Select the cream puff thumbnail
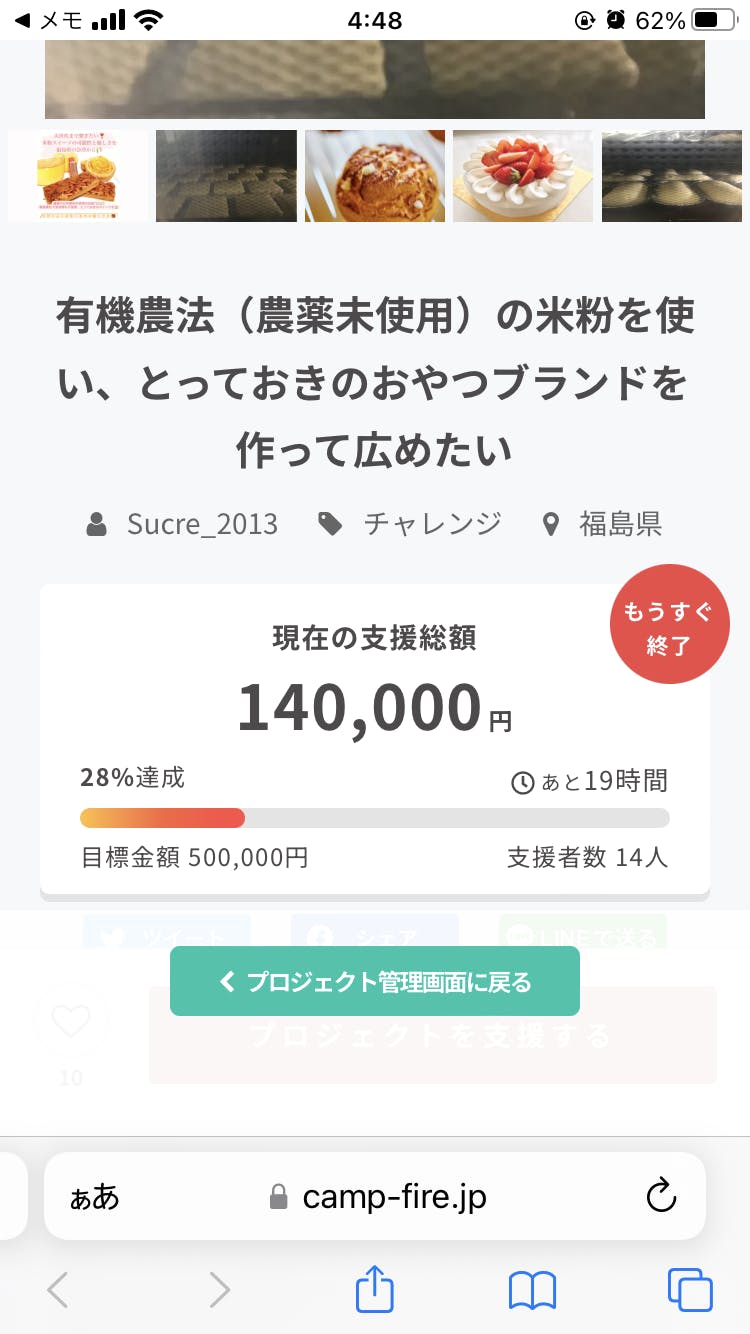Screen dimensions: 750x1334 pos(375,176)
